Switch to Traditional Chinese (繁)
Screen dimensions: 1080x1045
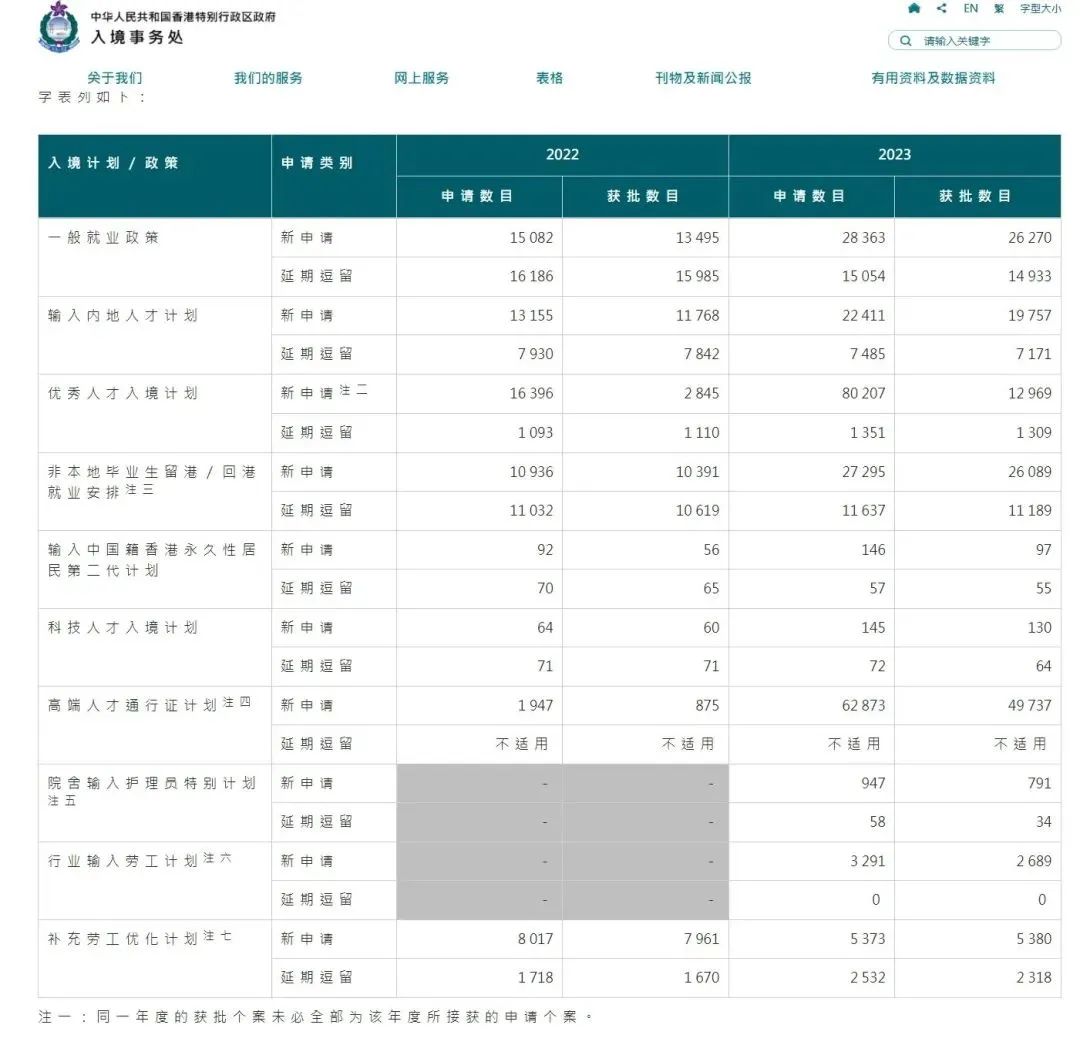pyautogui.click(x=999, y=9)
